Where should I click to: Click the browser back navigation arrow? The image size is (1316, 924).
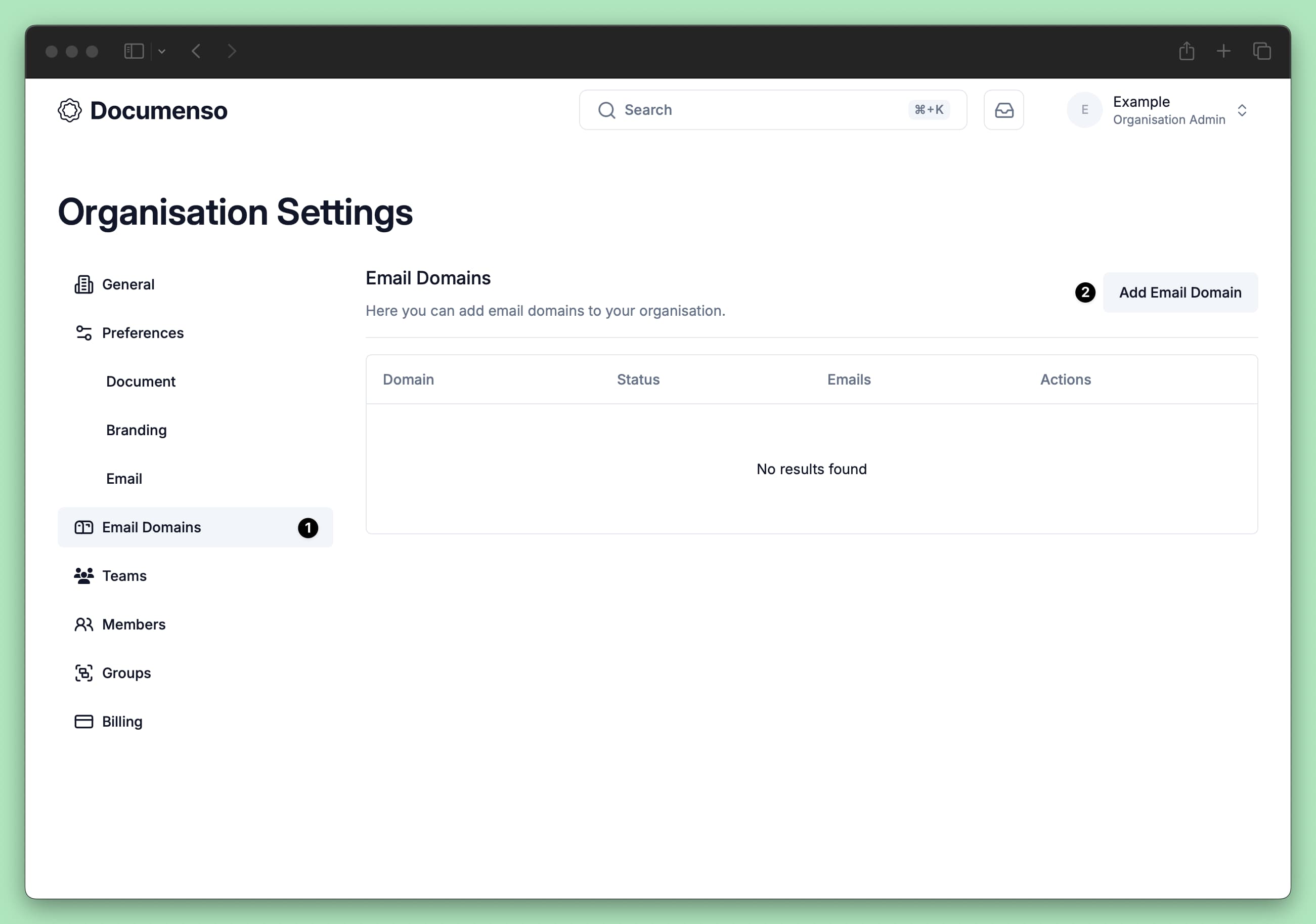197,51
